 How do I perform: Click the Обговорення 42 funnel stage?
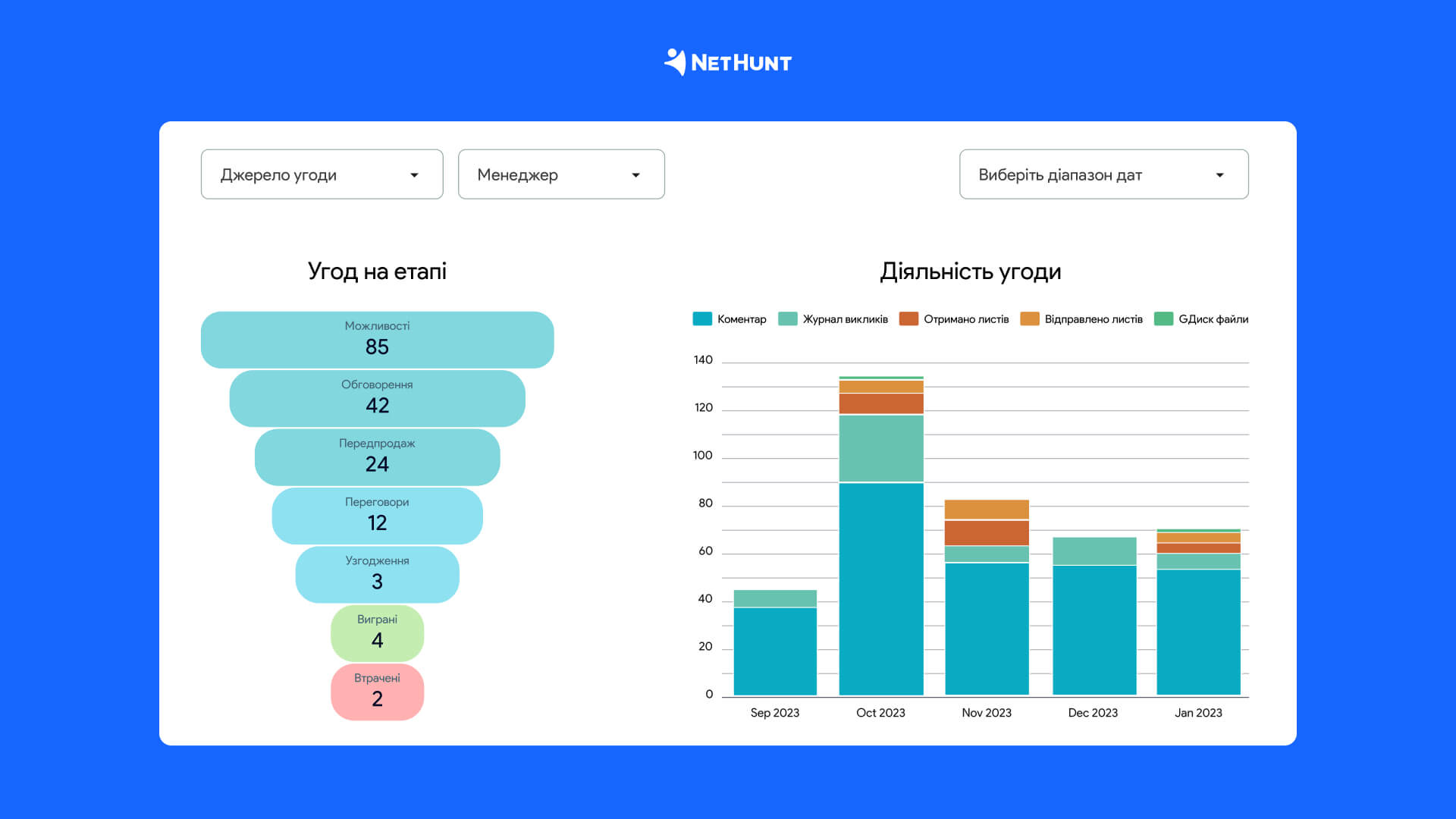(x=377, y=398)
